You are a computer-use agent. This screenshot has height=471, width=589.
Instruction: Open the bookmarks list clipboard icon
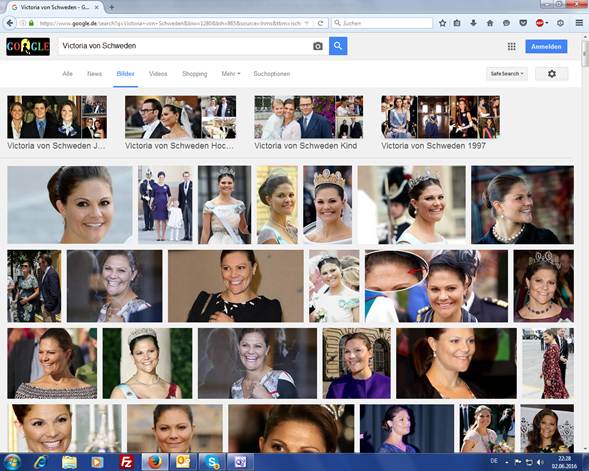pos(457,23)
